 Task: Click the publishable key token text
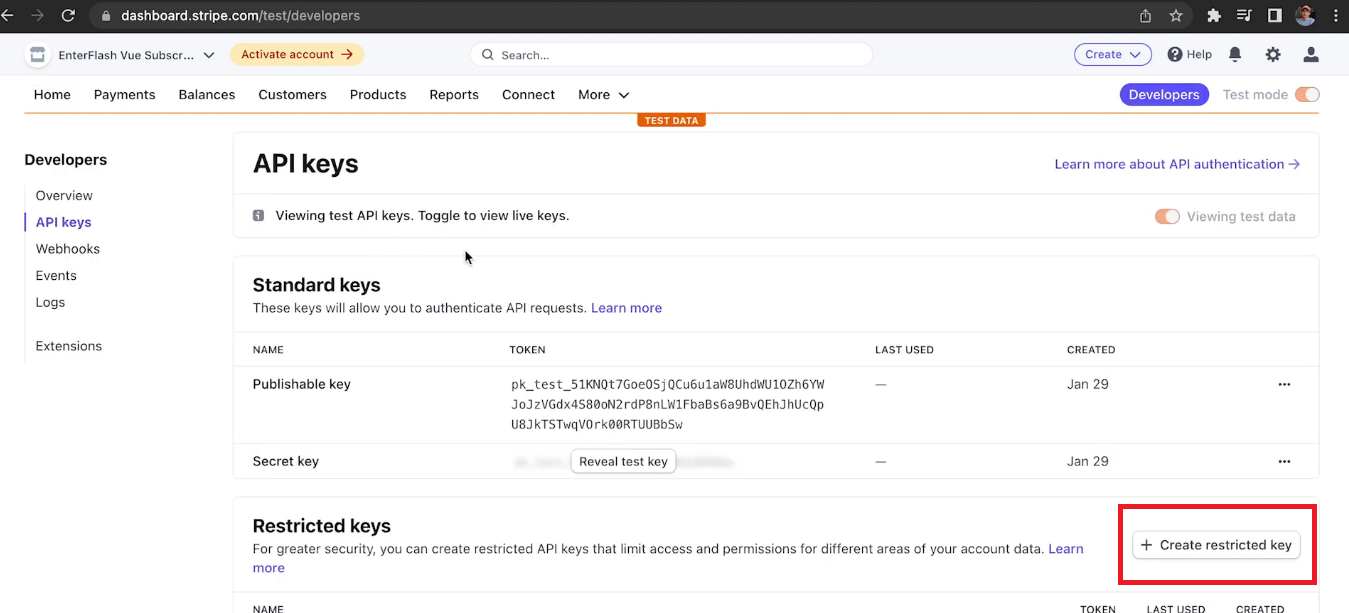click(668, 404)
